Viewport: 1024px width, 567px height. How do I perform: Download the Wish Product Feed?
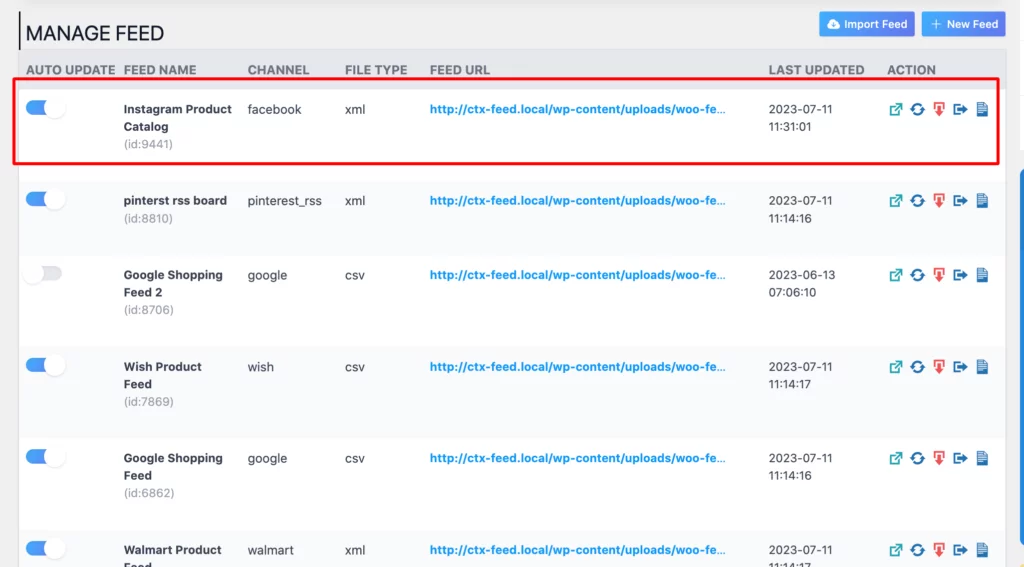click(x=939, y=366)
